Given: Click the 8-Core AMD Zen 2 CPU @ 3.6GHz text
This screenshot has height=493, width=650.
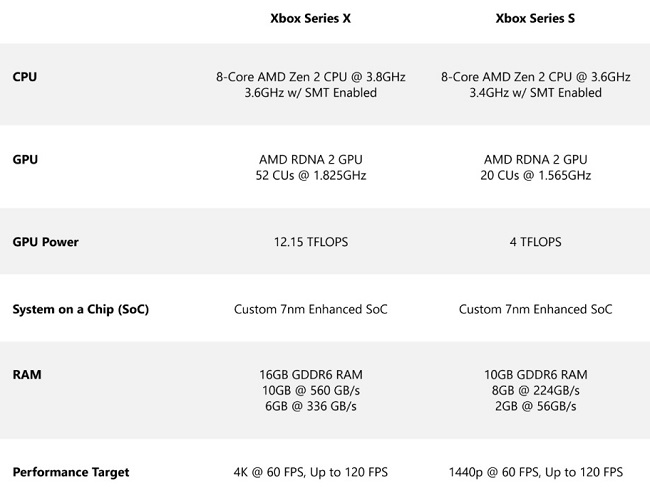Looking at the screenshot, I should [x=538, y=75].
